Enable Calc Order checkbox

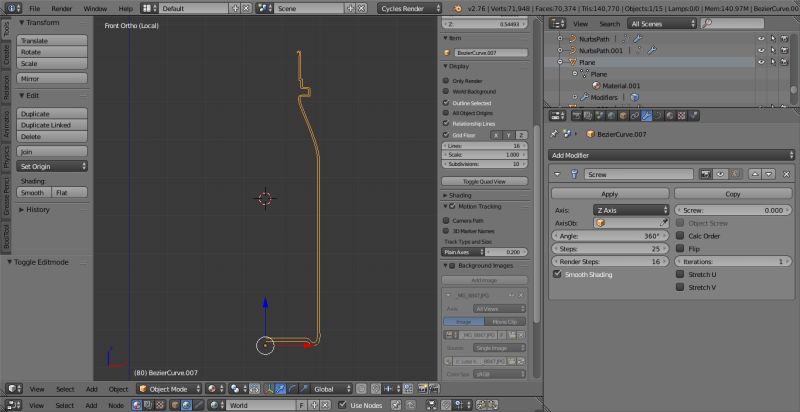click(680, 236)
